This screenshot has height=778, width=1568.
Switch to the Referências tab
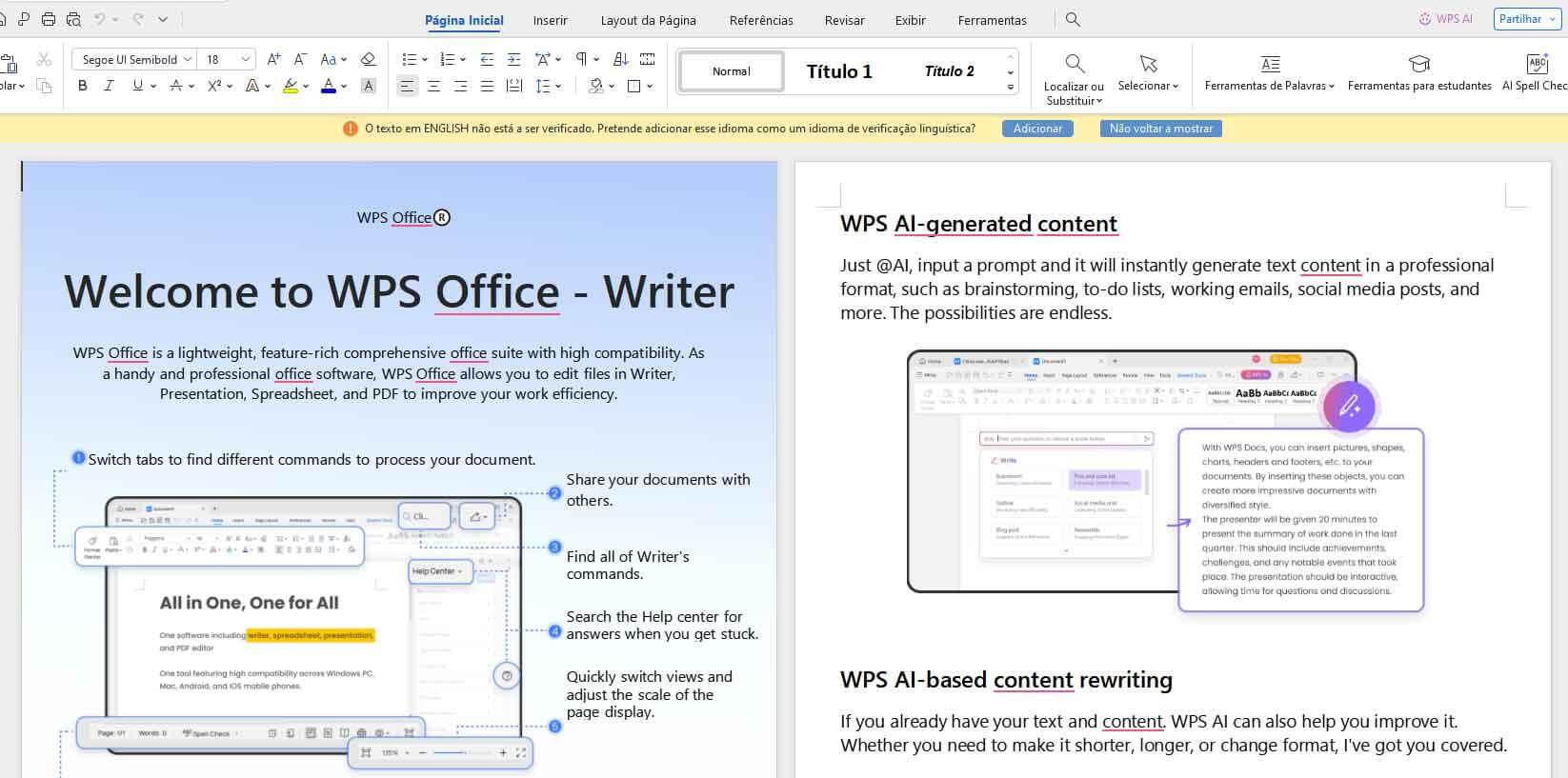point(761,20)
